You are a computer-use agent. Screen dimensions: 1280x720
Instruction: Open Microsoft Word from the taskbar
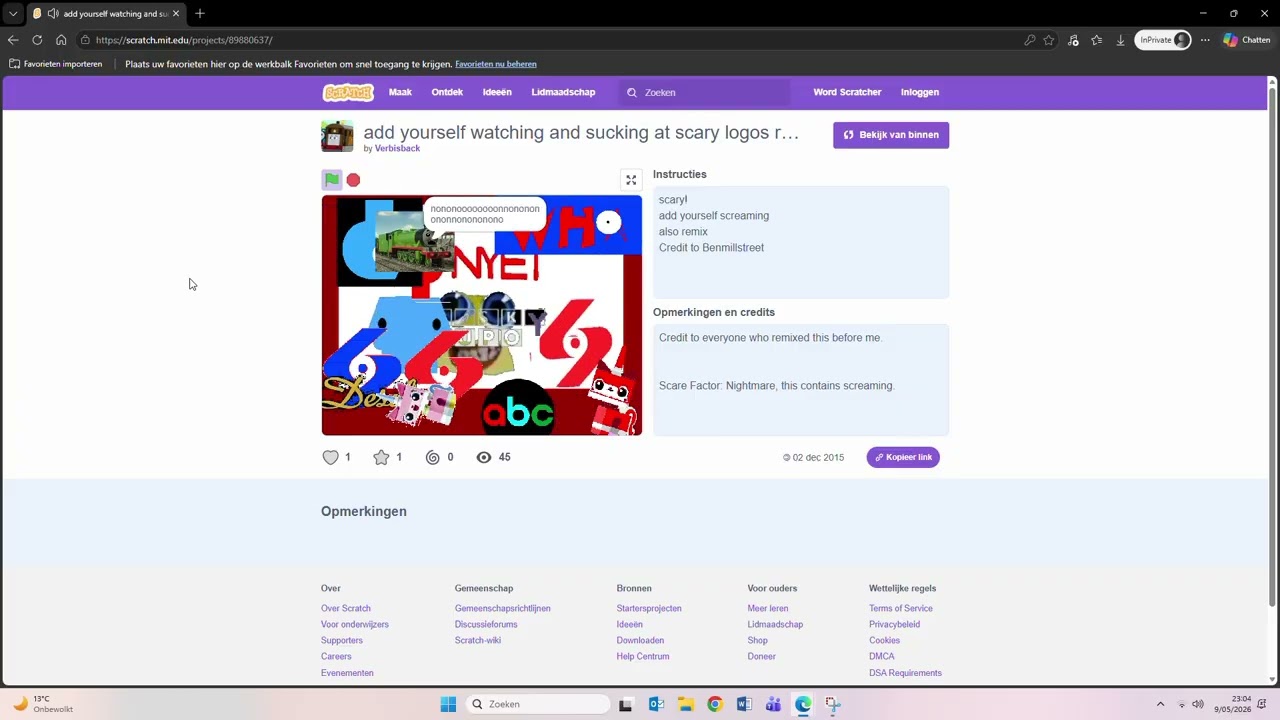tap(744, 704)
